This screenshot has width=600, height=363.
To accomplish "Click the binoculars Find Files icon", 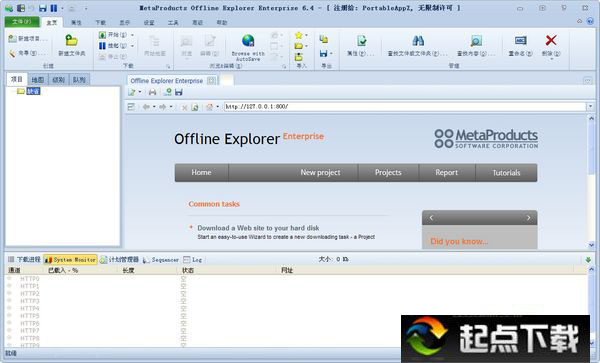I will (418, 41).
